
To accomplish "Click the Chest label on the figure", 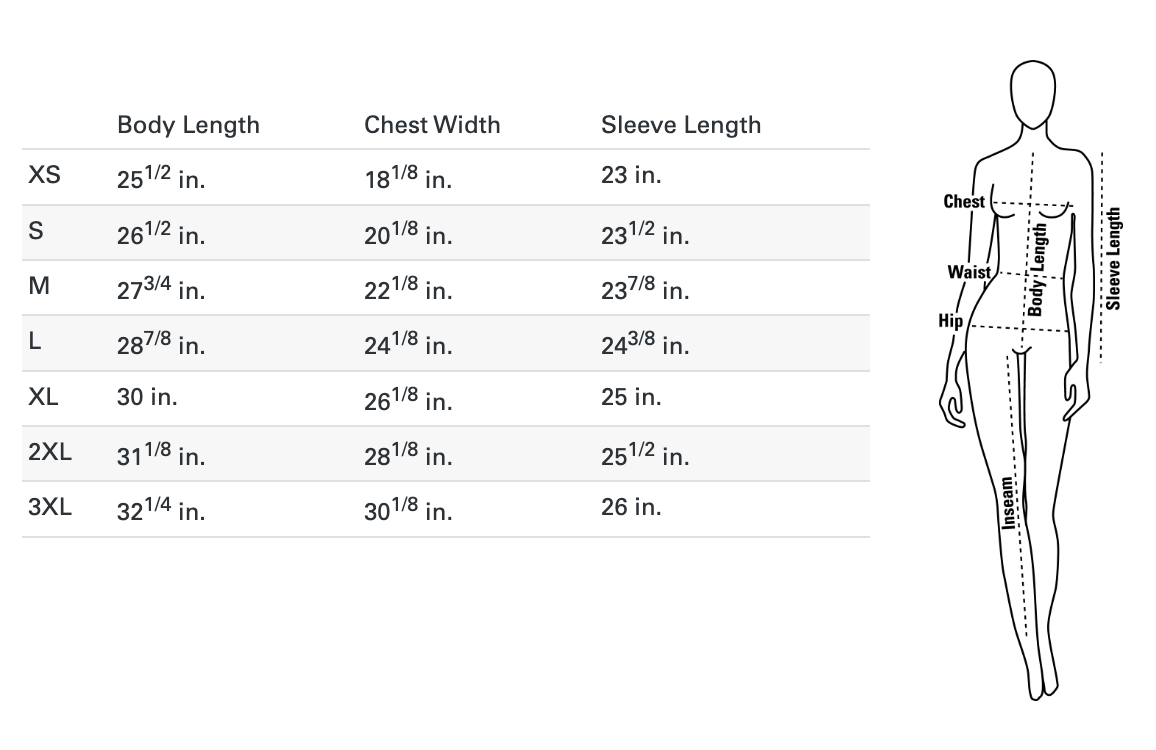I will 964,202.
